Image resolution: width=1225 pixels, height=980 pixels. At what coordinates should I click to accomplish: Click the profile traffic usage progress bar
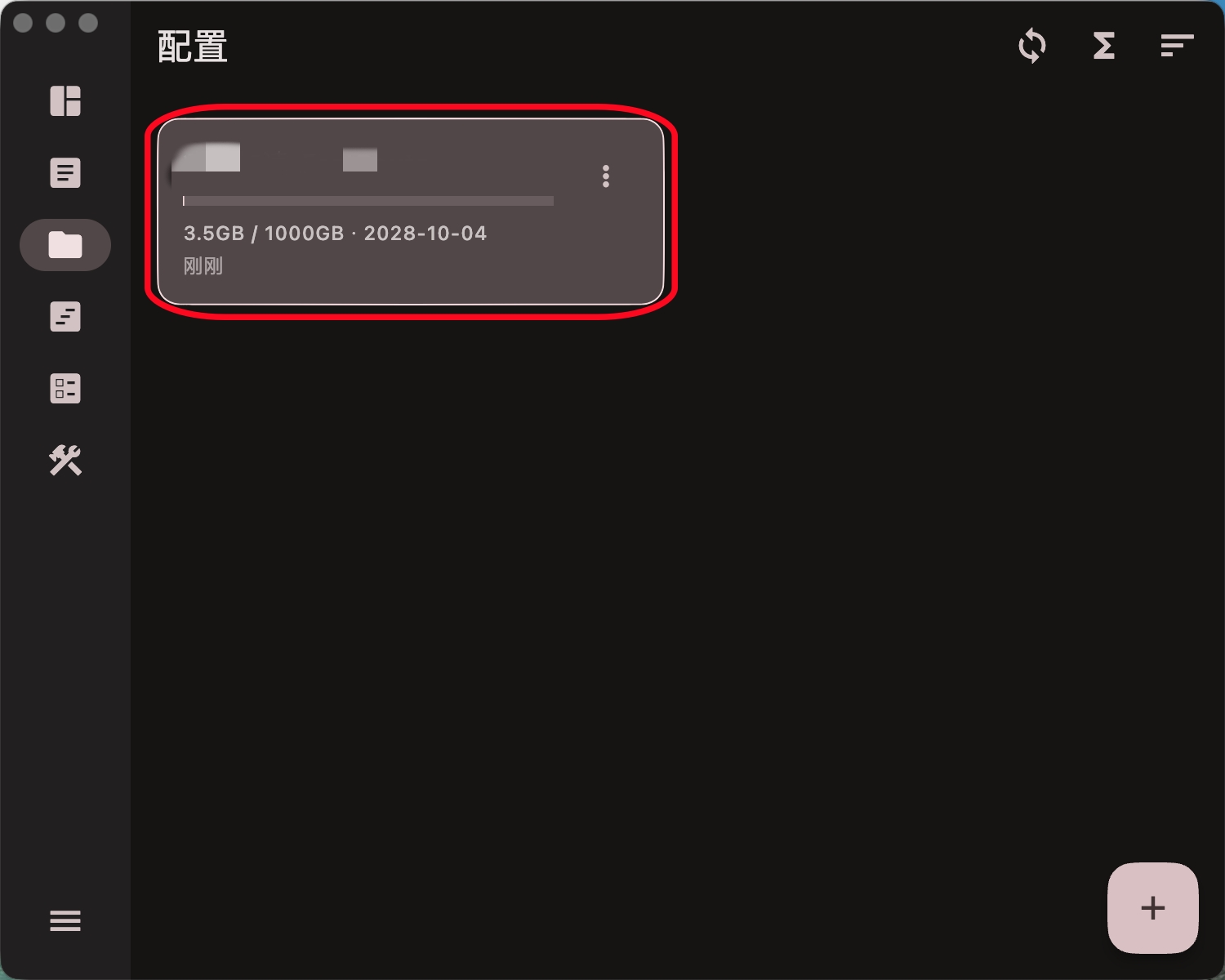coord(368,201)
